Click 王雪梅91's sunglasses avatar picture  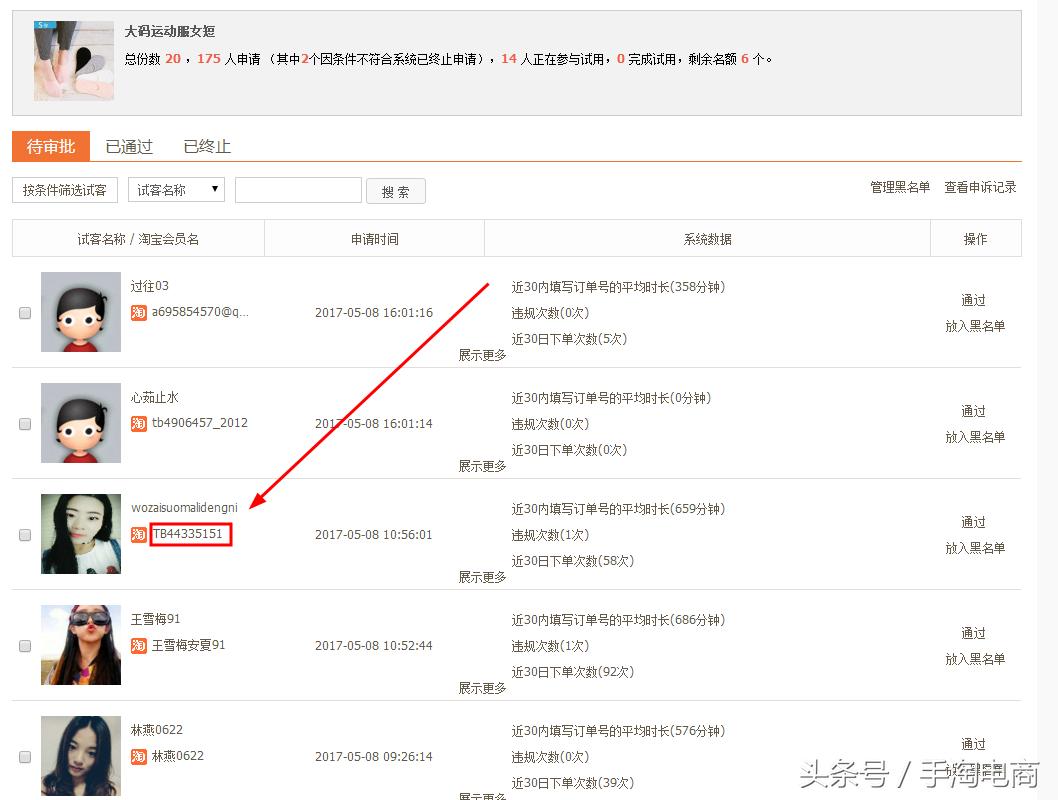click(x=80, y=645)
